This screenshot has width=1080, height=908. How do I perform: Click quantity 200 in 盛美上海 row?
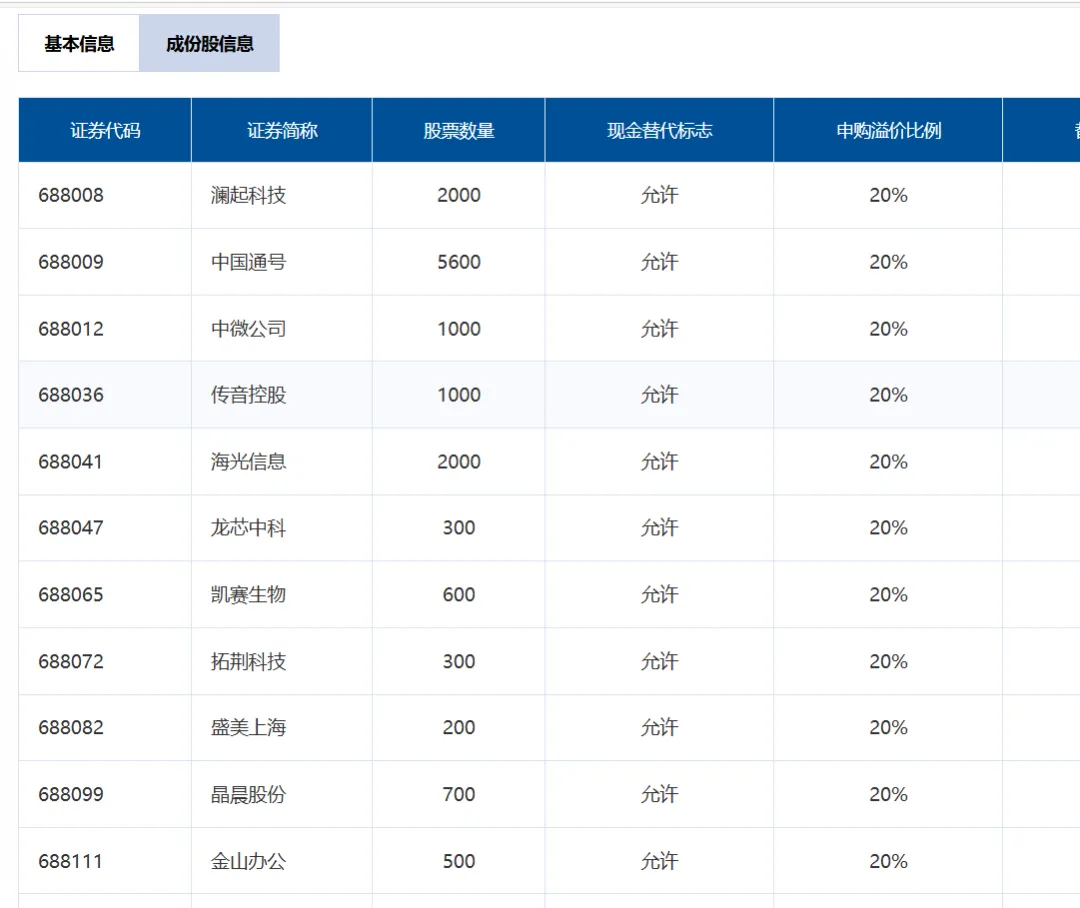459,728
